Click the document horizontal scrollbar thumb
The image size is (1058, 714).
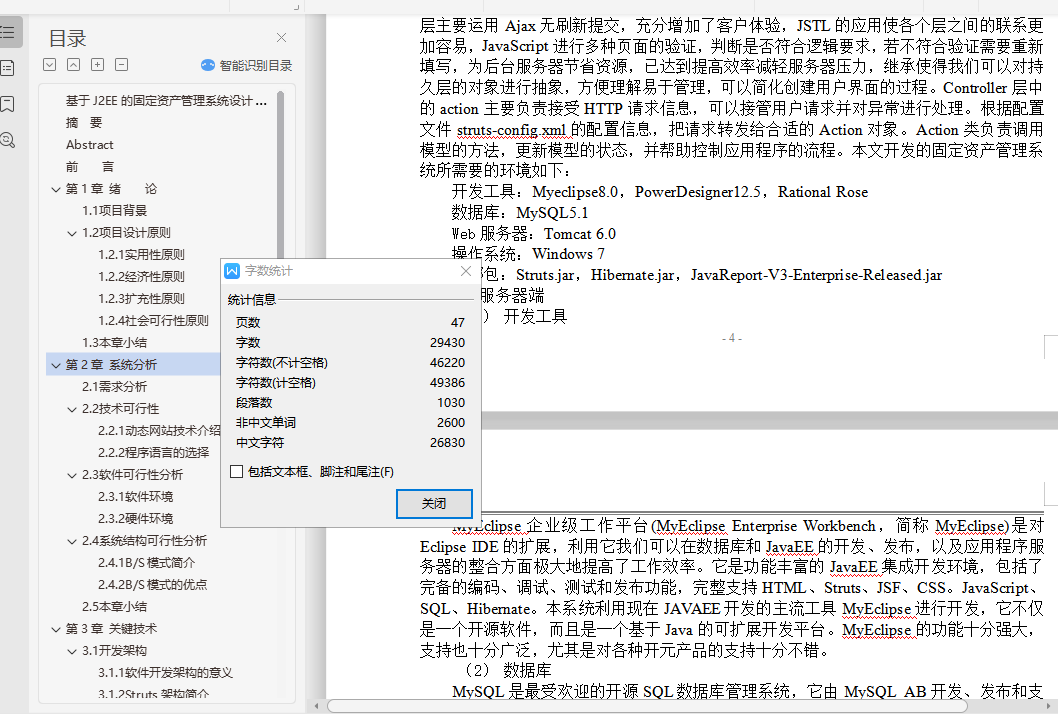pyautogui.click(x=646, y=706)
